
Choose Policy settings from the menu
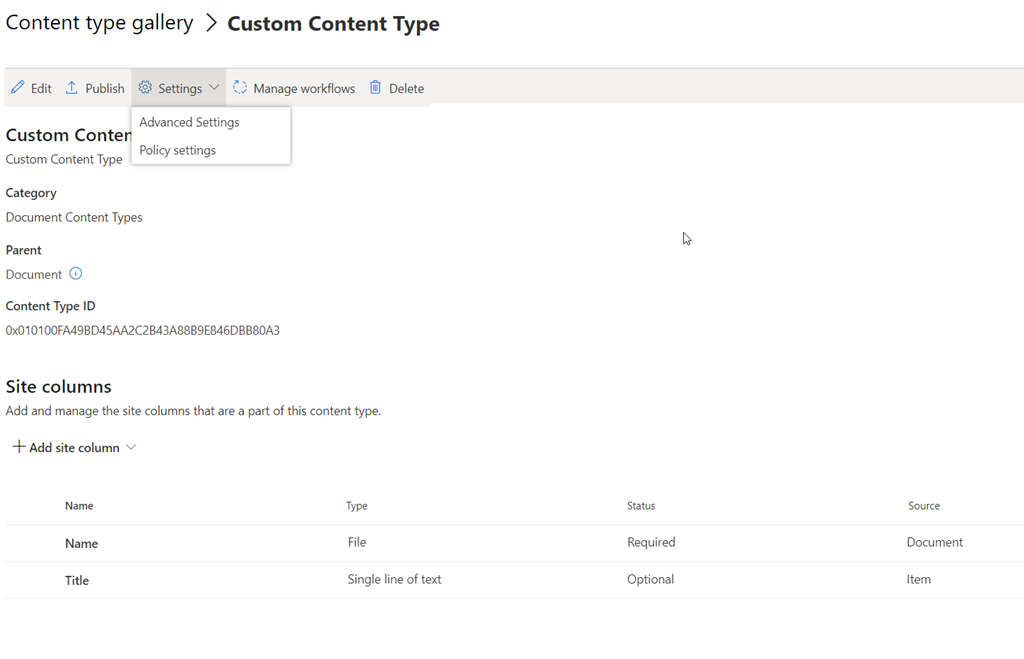(x=177, y=150)
